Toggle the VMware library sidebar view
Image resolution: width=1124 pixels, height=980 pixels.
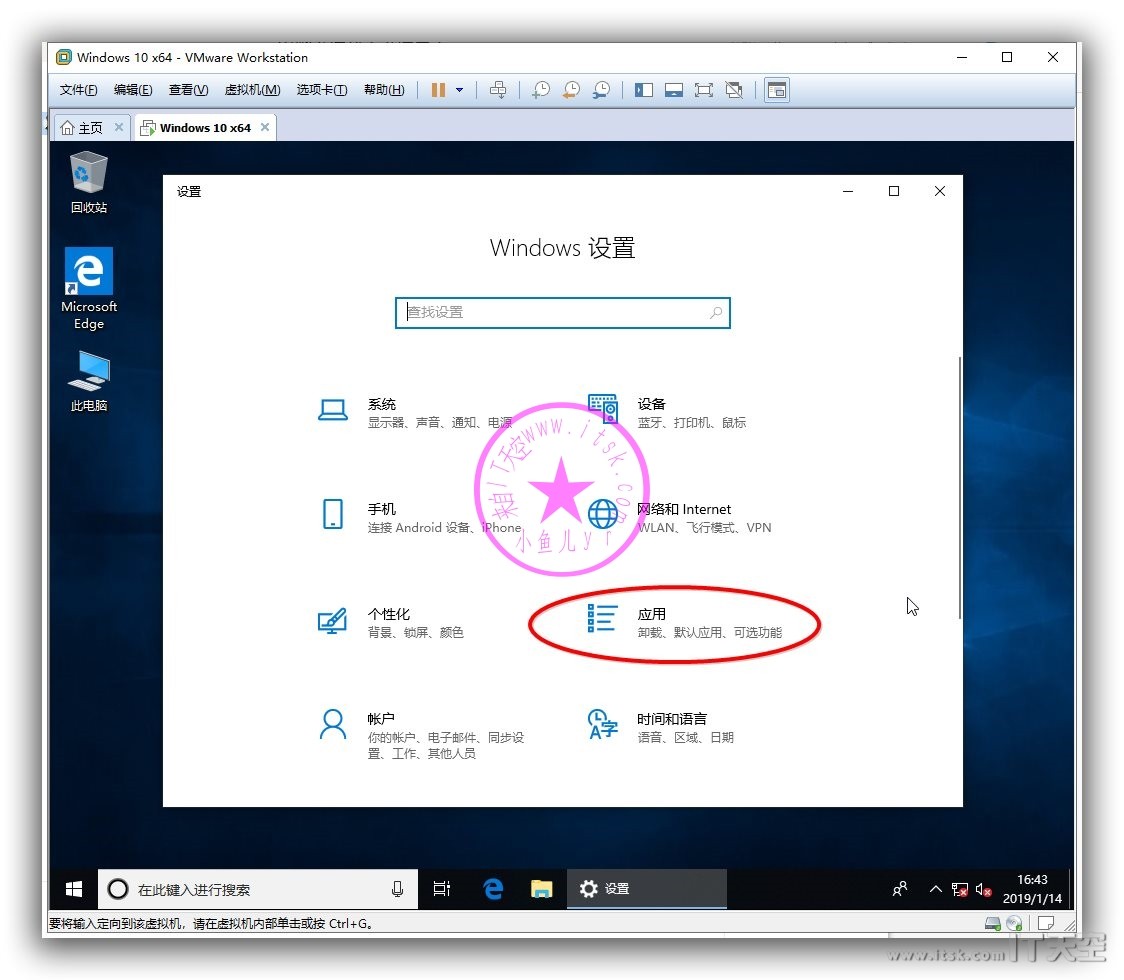click(644, 90)
